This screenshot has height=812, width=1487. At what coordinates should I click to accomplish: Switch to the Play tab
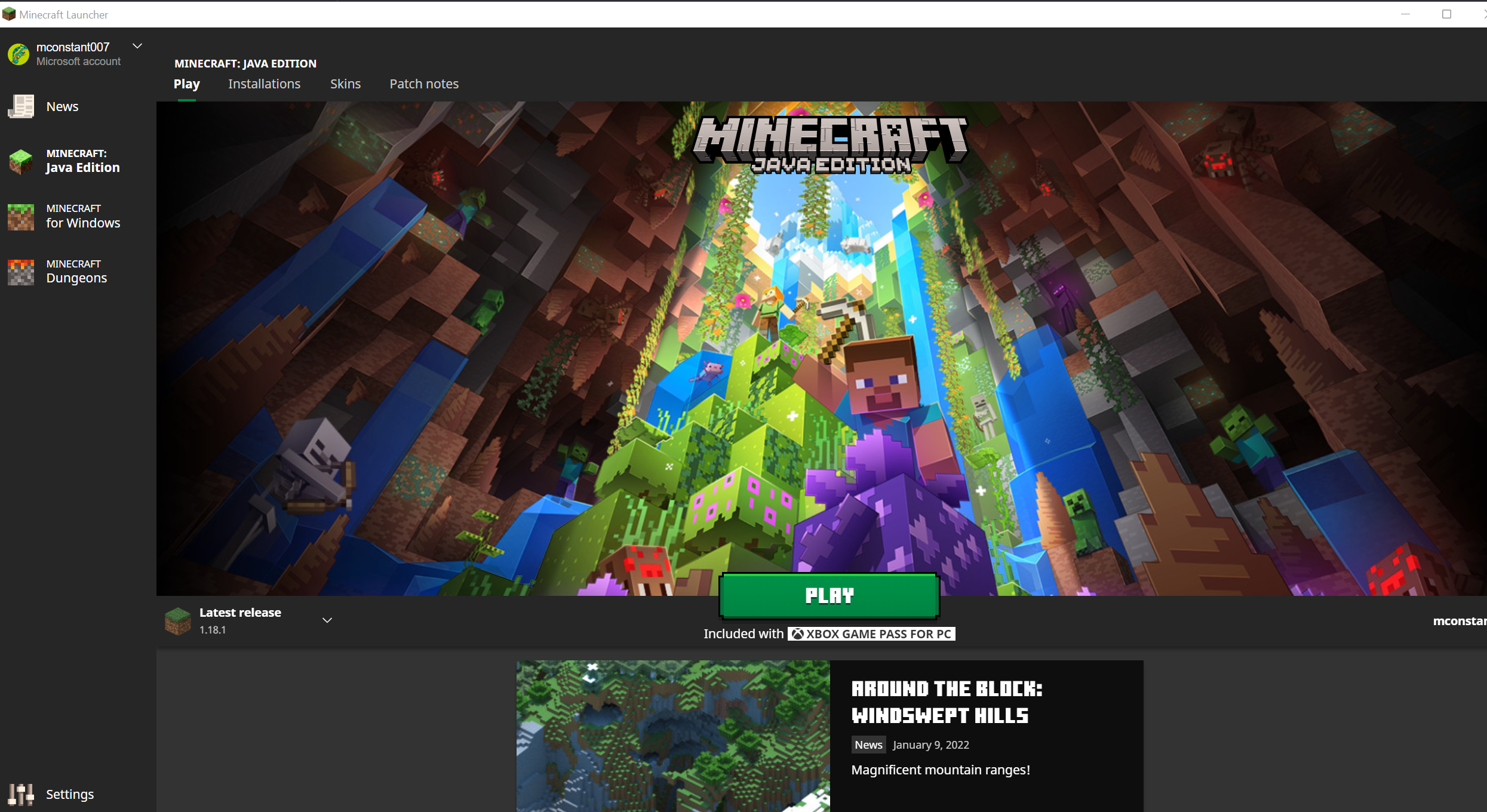click(186, 84)
